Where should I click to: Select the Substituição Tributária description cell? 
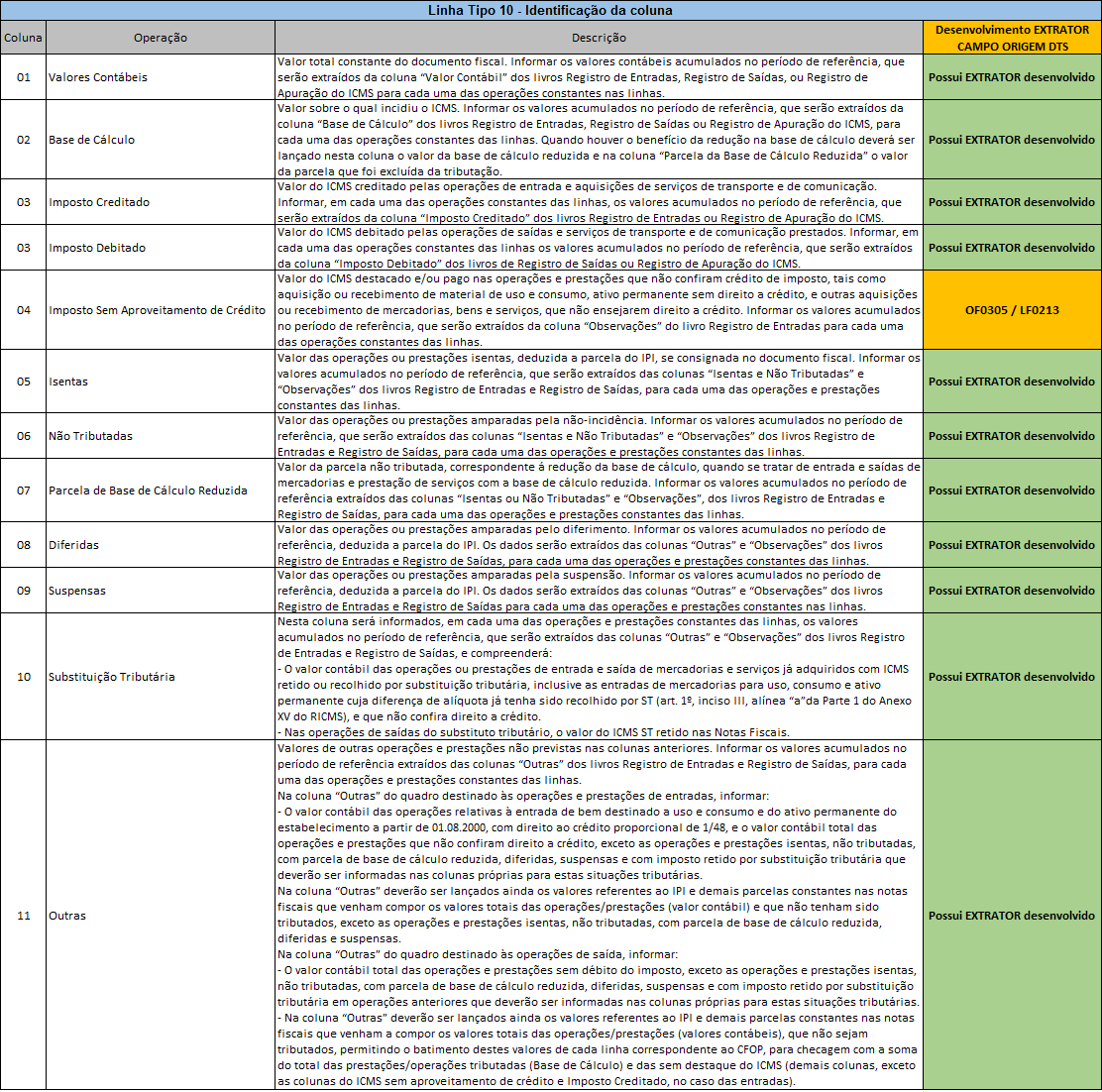click(599, 677)
